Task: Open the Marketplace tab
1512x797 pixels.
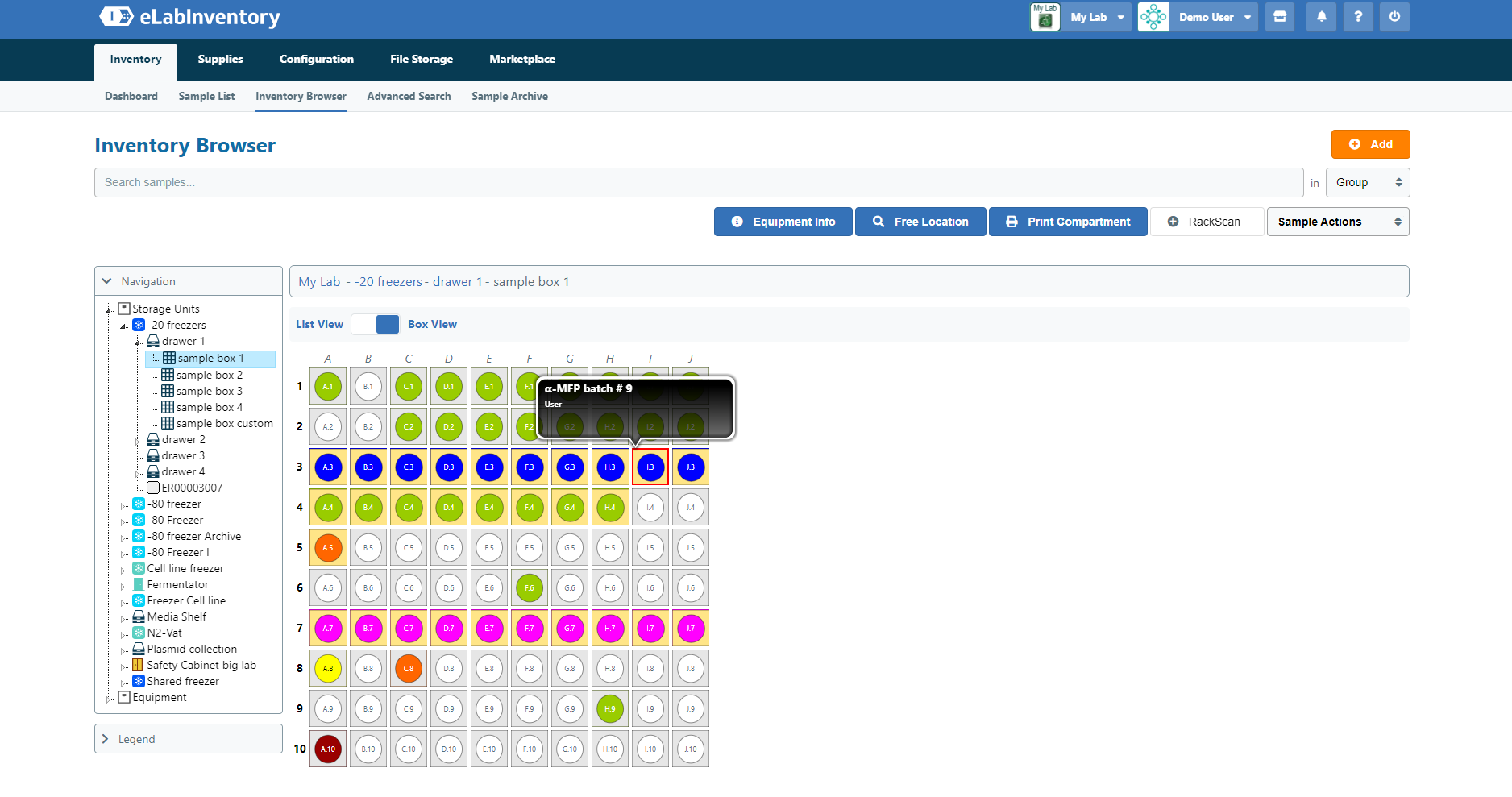Action: pyautogui.click(x=522, y=60)
